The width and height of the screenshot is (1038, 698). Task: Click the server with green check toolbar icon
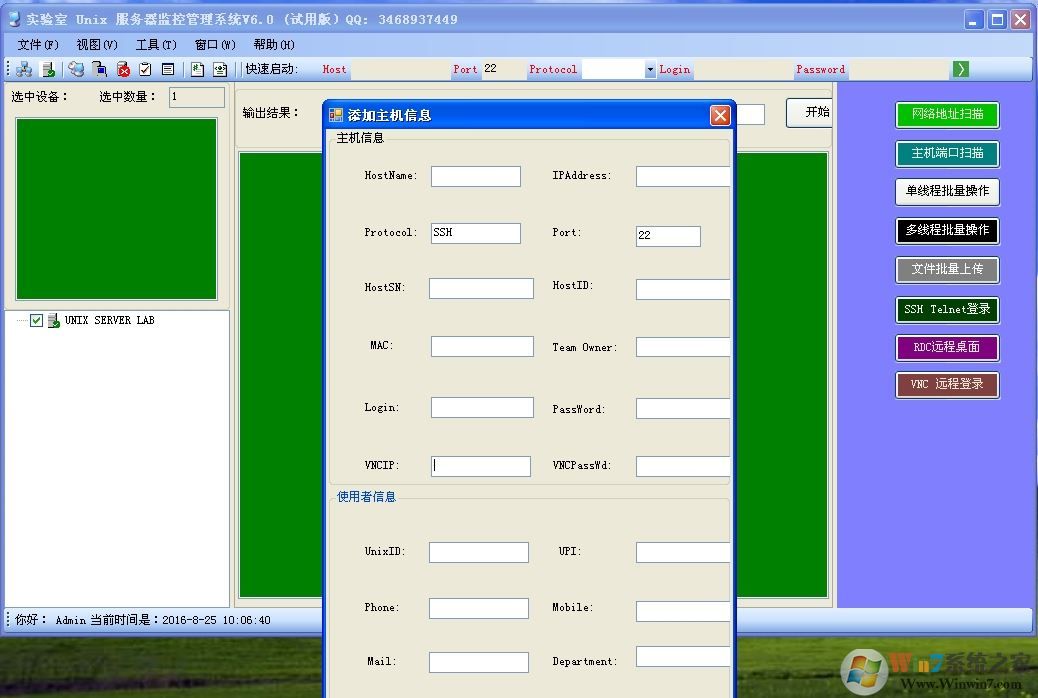tap(47, 69)
